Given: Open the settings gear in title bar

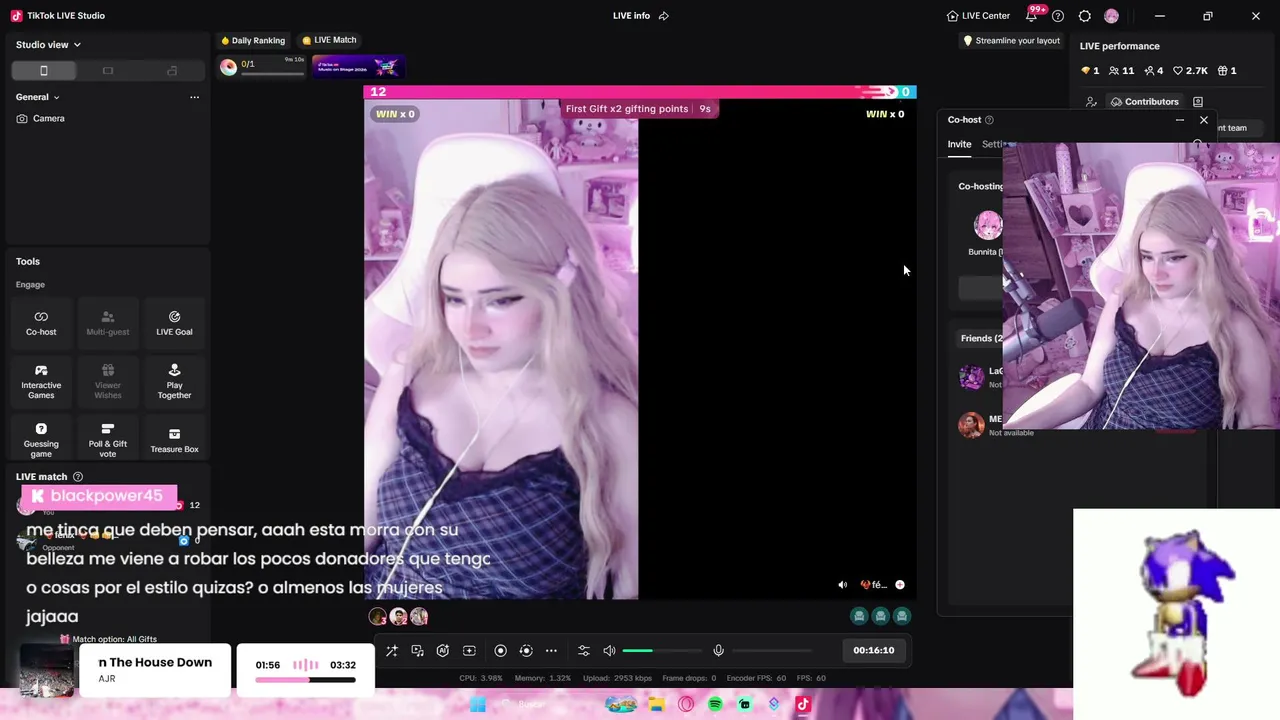Looking at the screenshot, I should point(1085,16).
